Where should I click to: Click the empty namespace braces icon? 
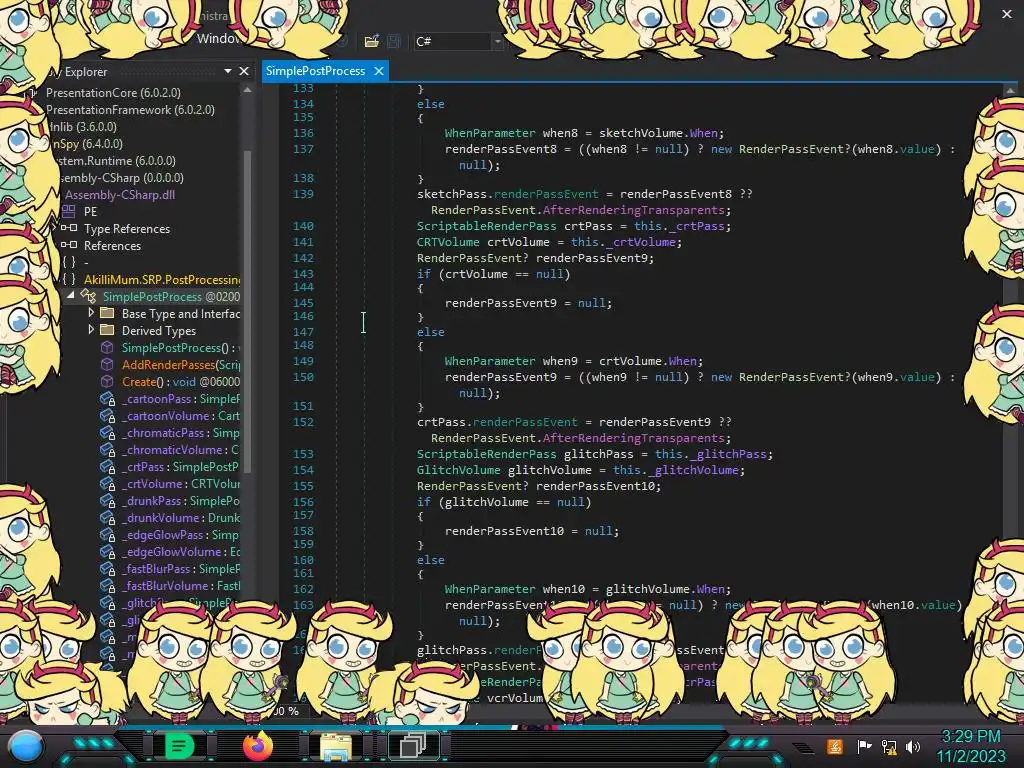coord(69,262)
